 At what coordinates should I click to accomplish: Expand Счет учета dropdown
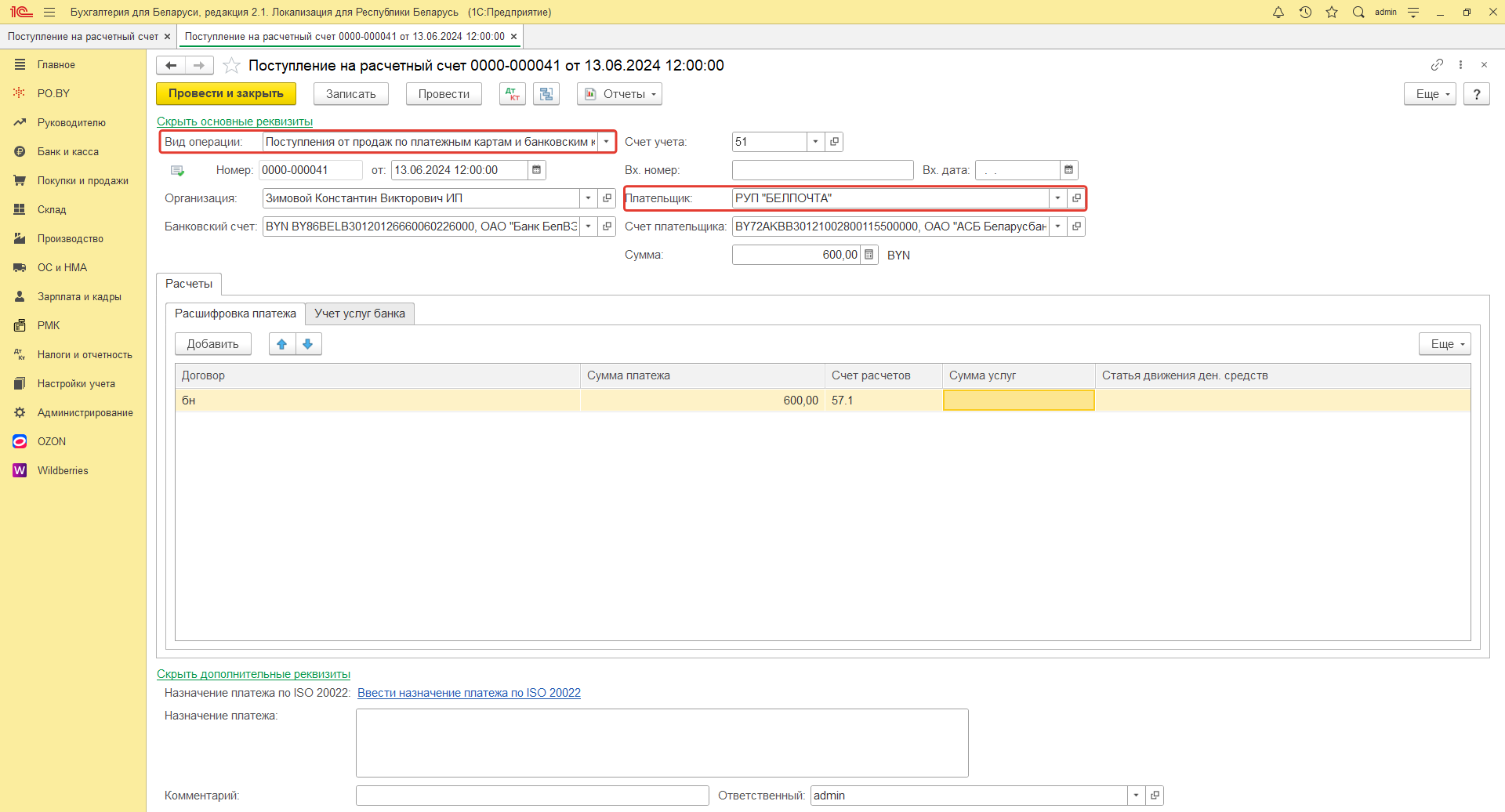click(x=816, y=142)
